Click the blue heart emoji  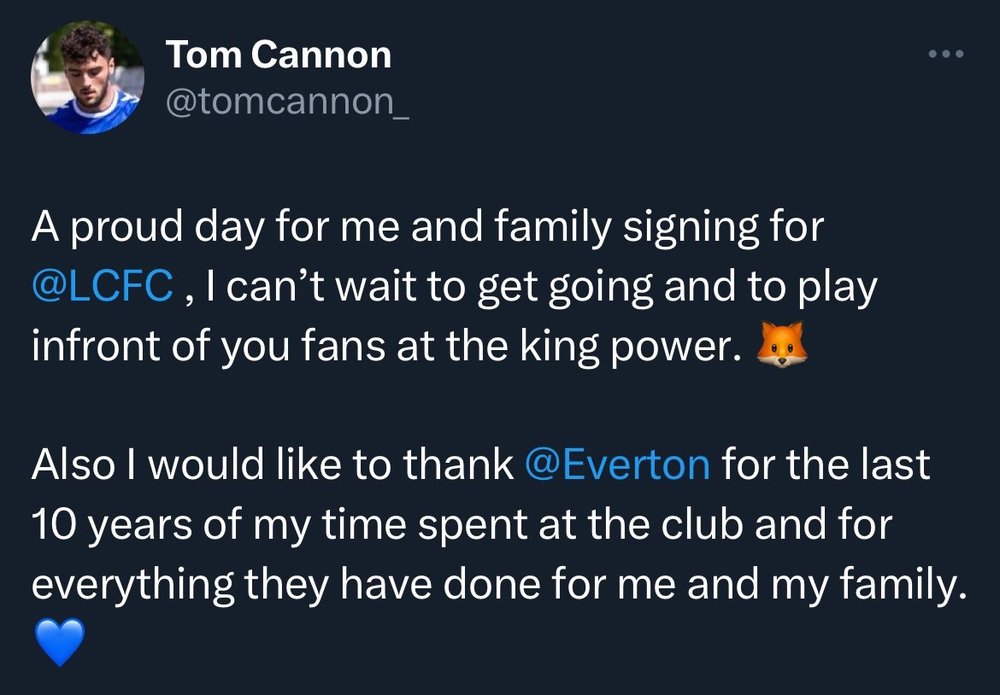pos(59,642)
